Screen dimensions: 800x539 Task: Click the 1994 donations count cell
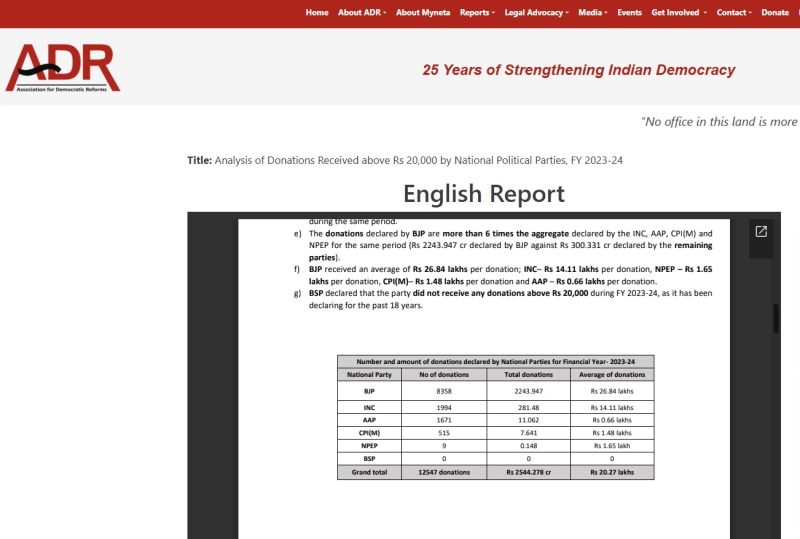[x=444, y=407]
